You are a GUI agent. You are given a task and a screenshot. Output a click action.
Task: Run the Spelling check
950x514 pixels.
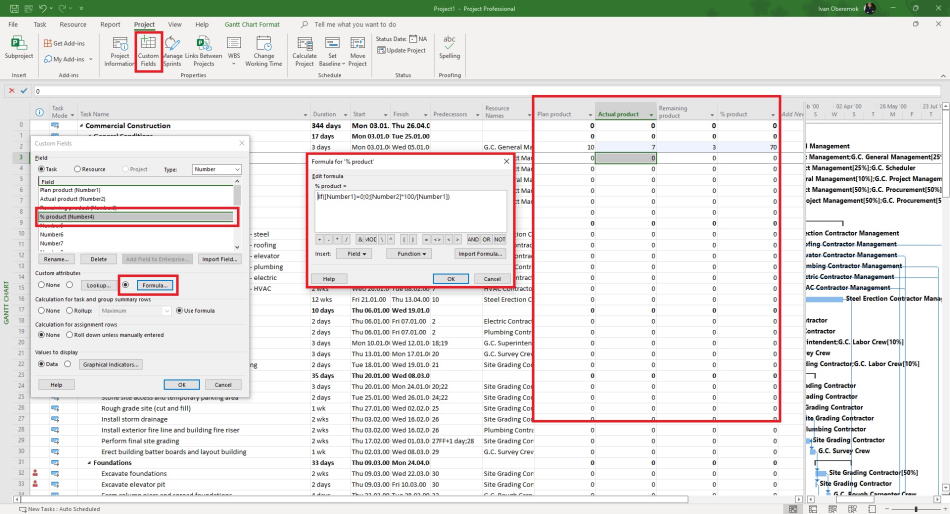point(449,47)
